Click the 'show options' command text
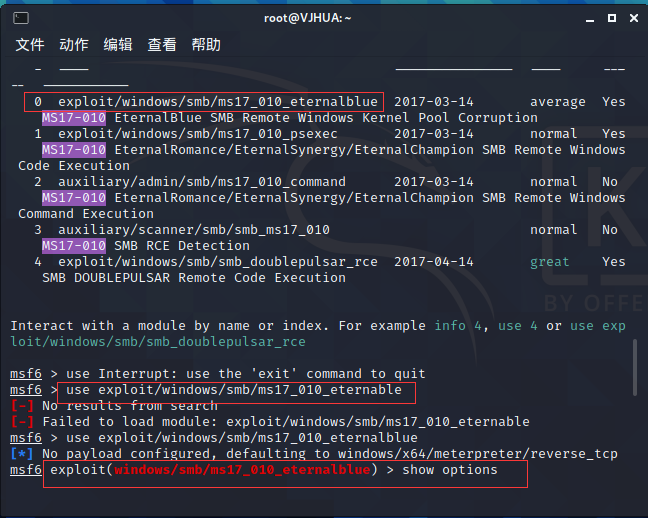Image resolution: width=648 pixels, height=518 pixels. pyautogui.click(x=450, y=470)
